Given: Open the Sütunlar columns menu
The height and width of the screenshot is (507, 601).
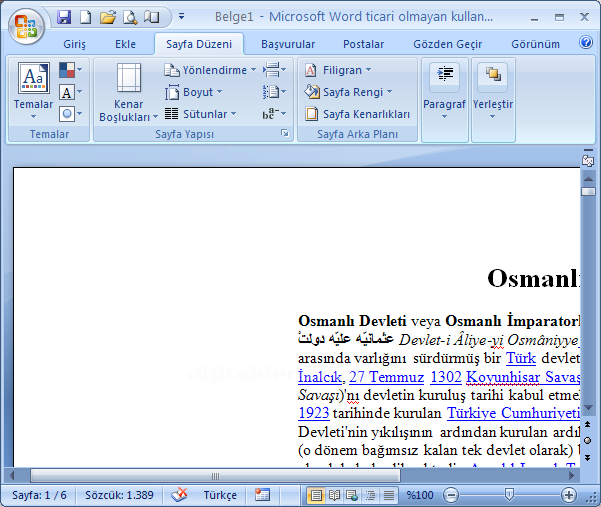Looking at the screenshot, I should (x=200, y=114).
